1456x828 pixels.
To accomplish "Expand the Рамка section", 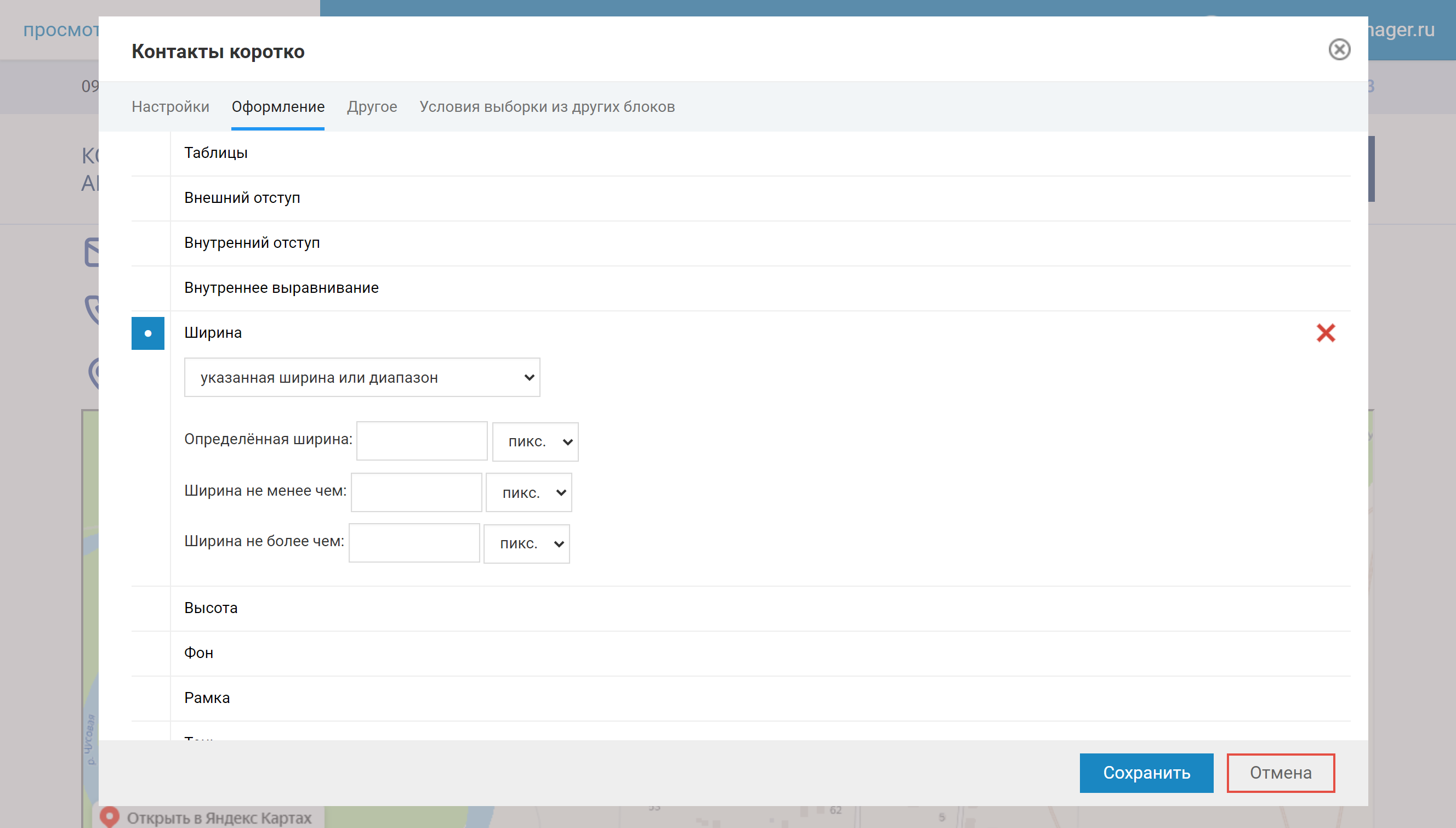I will [x=207, y=698].
